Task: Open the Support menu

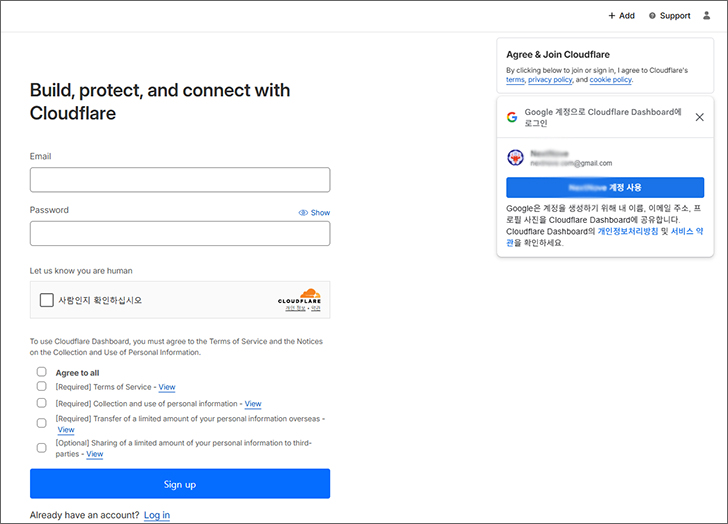Action: [669, 16]
